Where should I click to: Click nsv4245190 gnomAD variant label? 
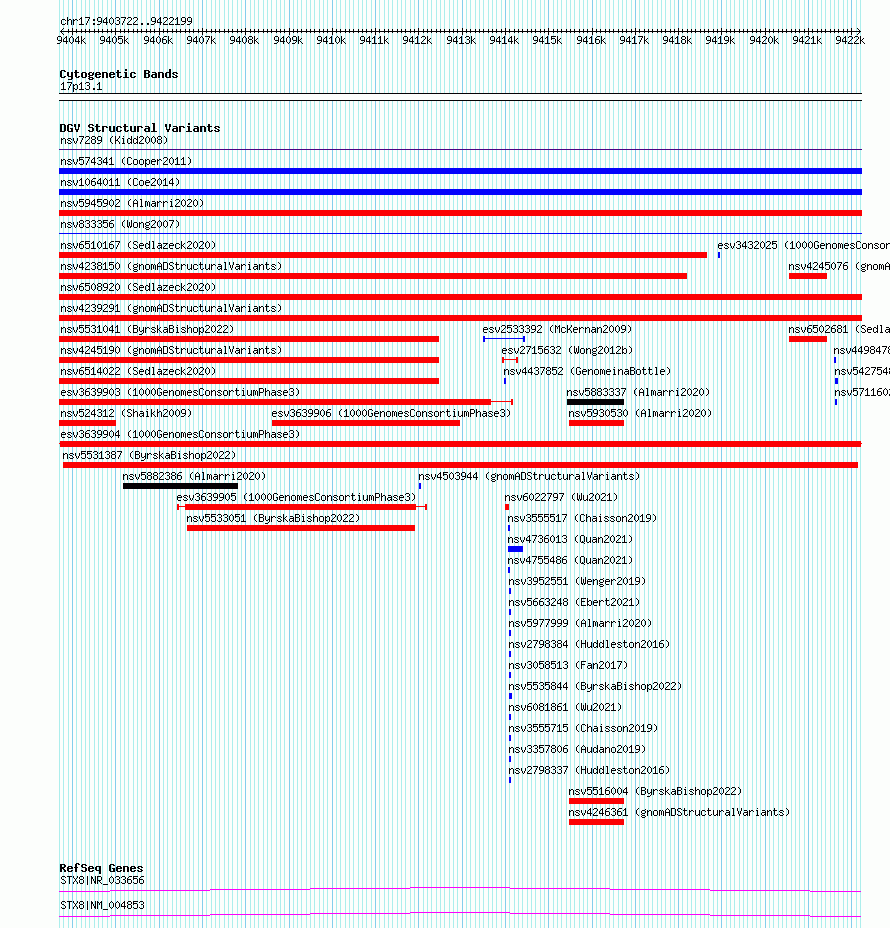tap(171, 350)
